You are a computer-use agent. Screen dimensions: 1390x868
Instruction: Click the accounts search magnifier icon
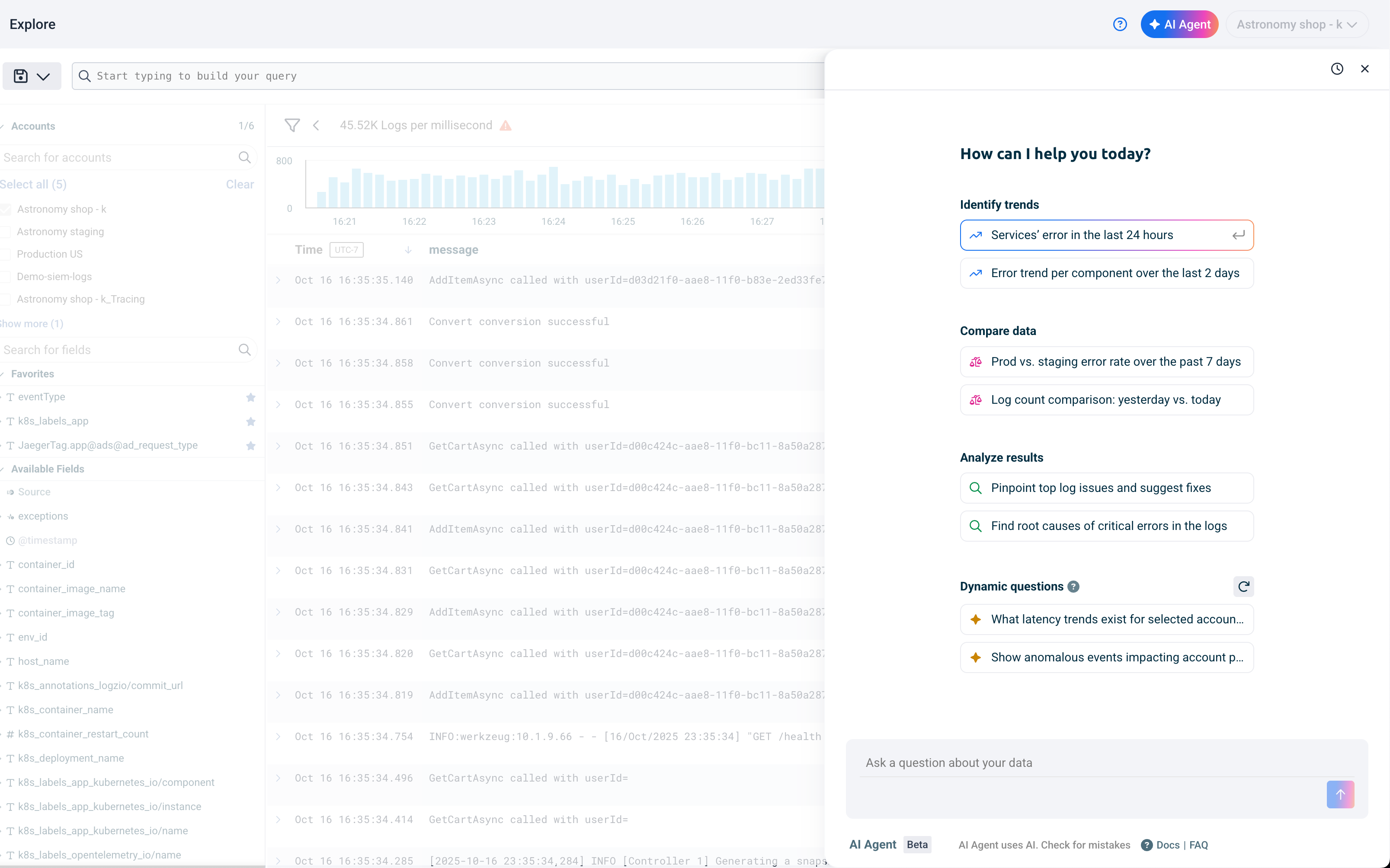pyautogui.click(x=245, y=157)
